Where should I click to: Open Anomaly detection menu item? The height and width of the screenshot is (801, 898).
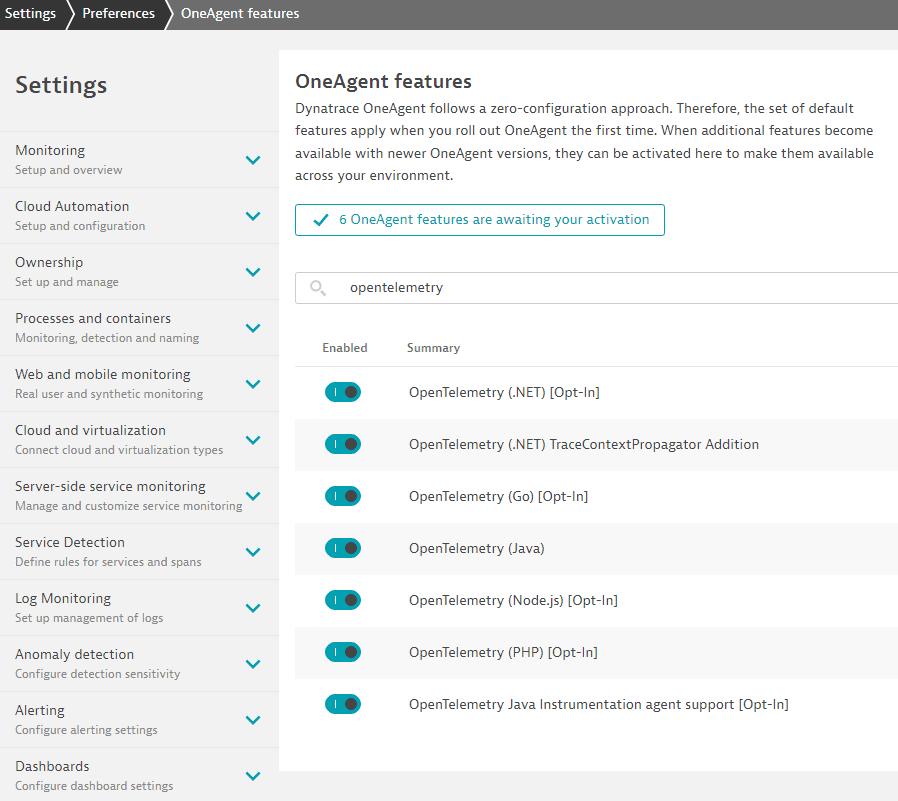(x=139, y=664)
